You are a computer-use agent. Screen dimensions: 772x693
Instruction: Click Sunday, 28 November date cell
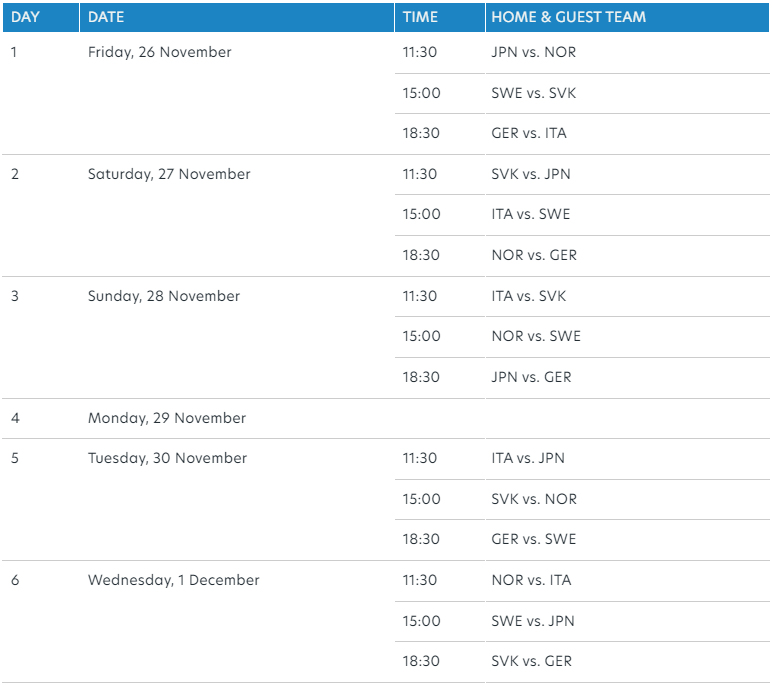coord(164,296)
